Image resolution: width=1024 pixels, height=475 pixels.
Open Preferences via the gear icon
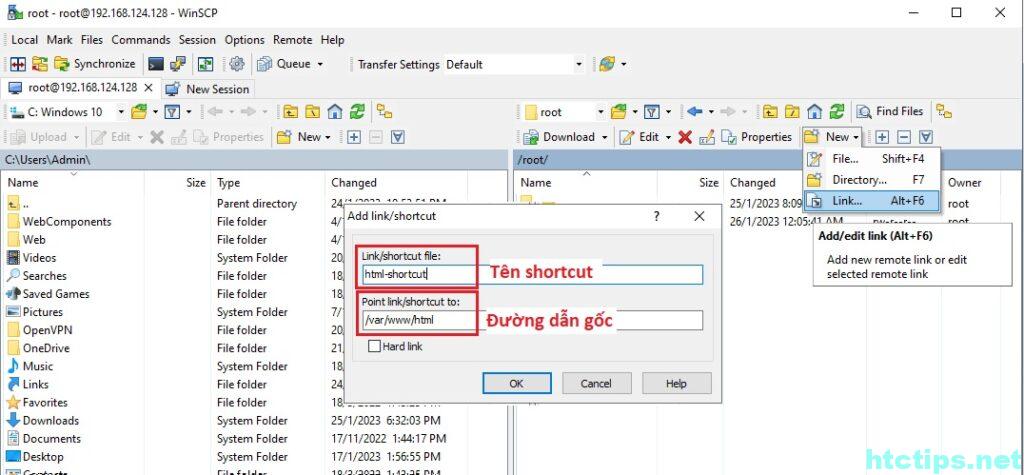coord(237,64)
